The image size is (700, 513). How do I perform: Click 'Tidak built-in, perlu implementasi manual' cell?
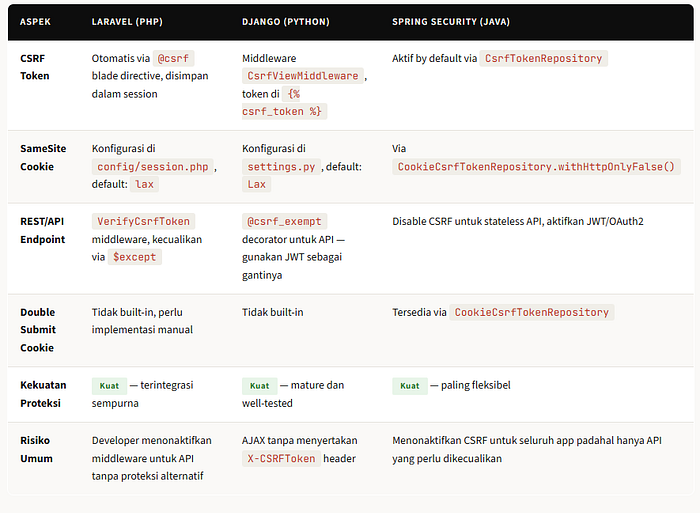click(142, 321)
